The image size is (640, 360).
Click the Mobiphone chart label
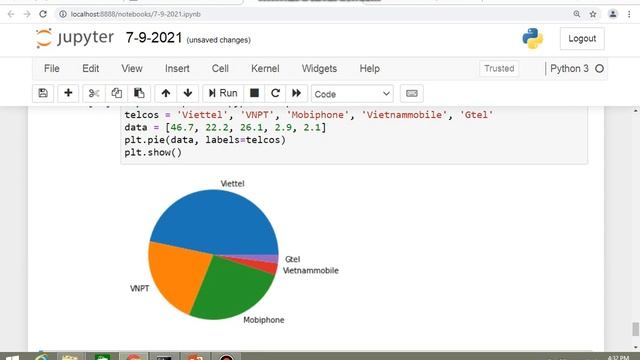pos(264,320)
